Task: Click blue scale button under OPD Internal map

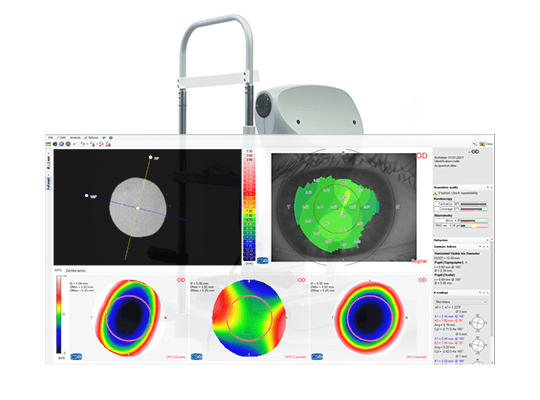Action: (317, 357)
